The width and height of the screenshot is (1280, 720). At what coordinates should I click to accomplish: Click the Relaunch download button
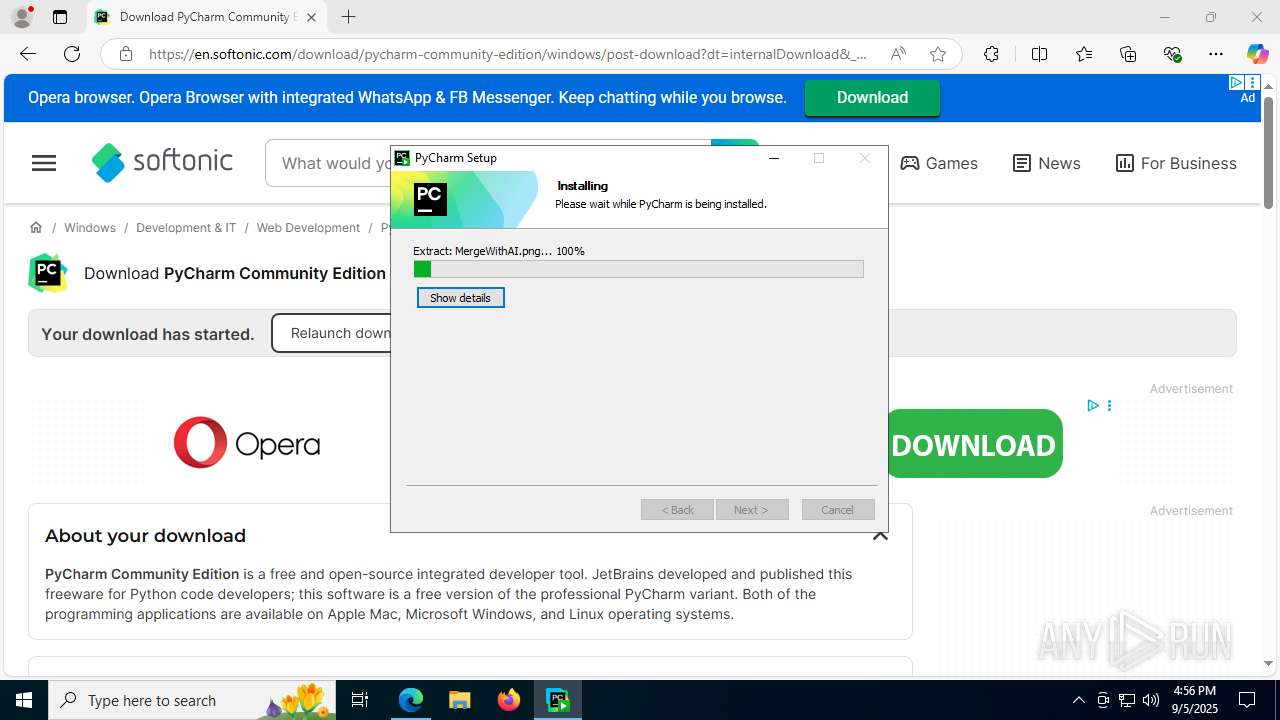[332, 333]
